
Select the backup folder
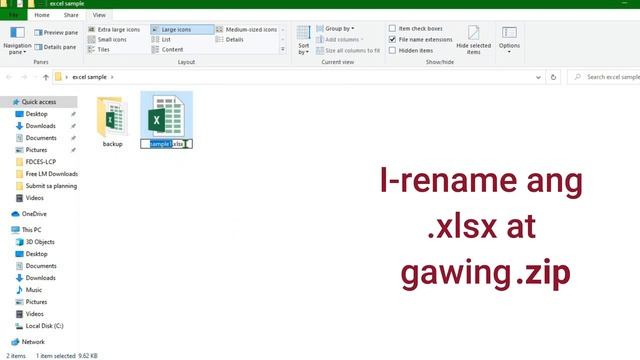click(112, 122)
